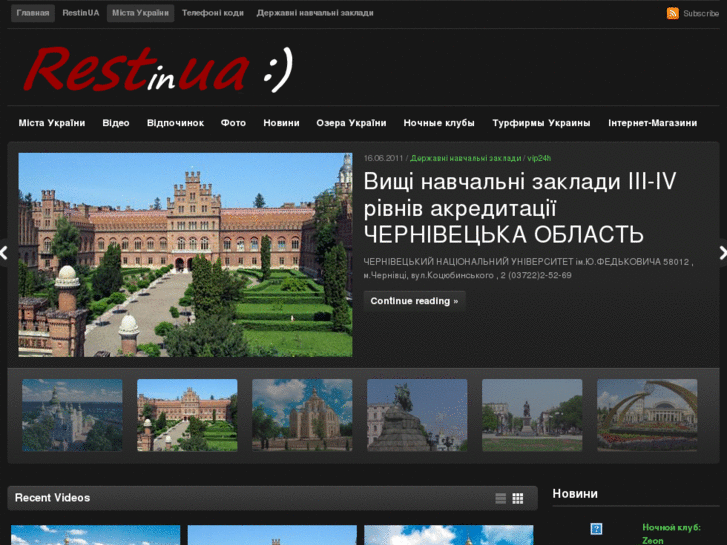Switch Recent Videos to list view
This screenshot has height=545, width=727.
tap(500, 498)
